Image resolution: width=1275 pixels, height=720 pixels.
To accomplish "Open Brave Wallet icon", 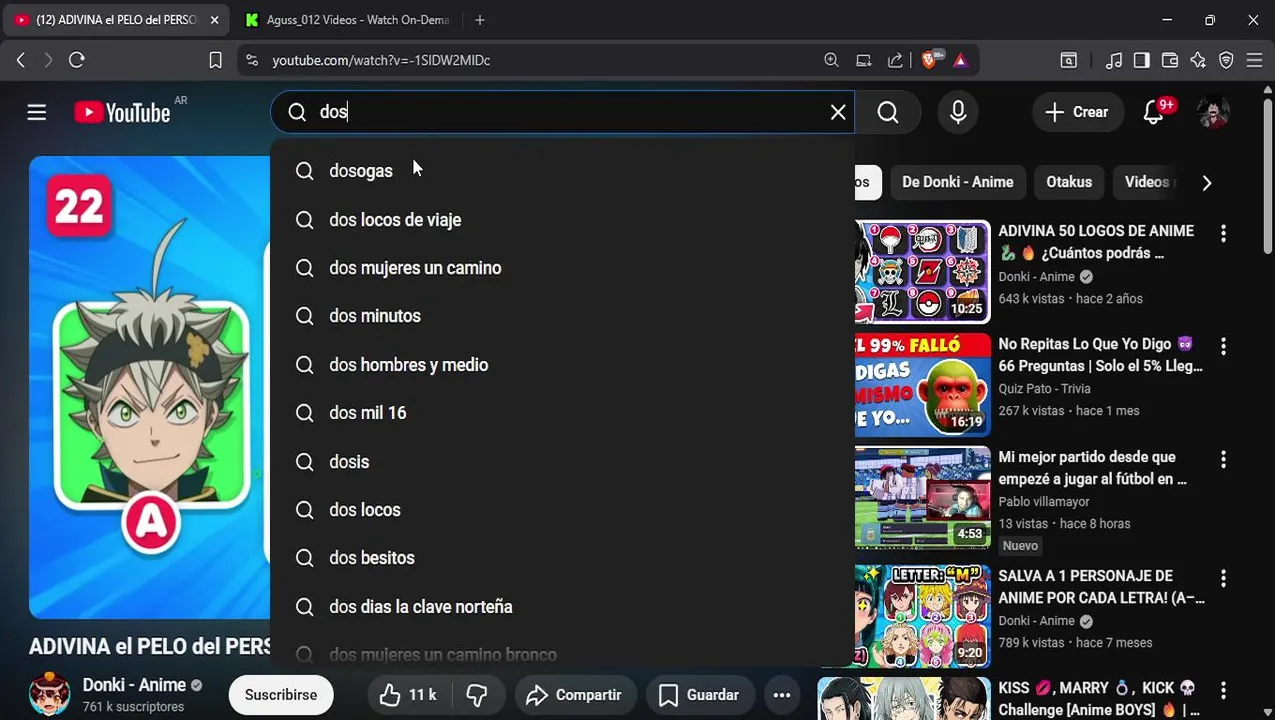I will [1169, 60].
